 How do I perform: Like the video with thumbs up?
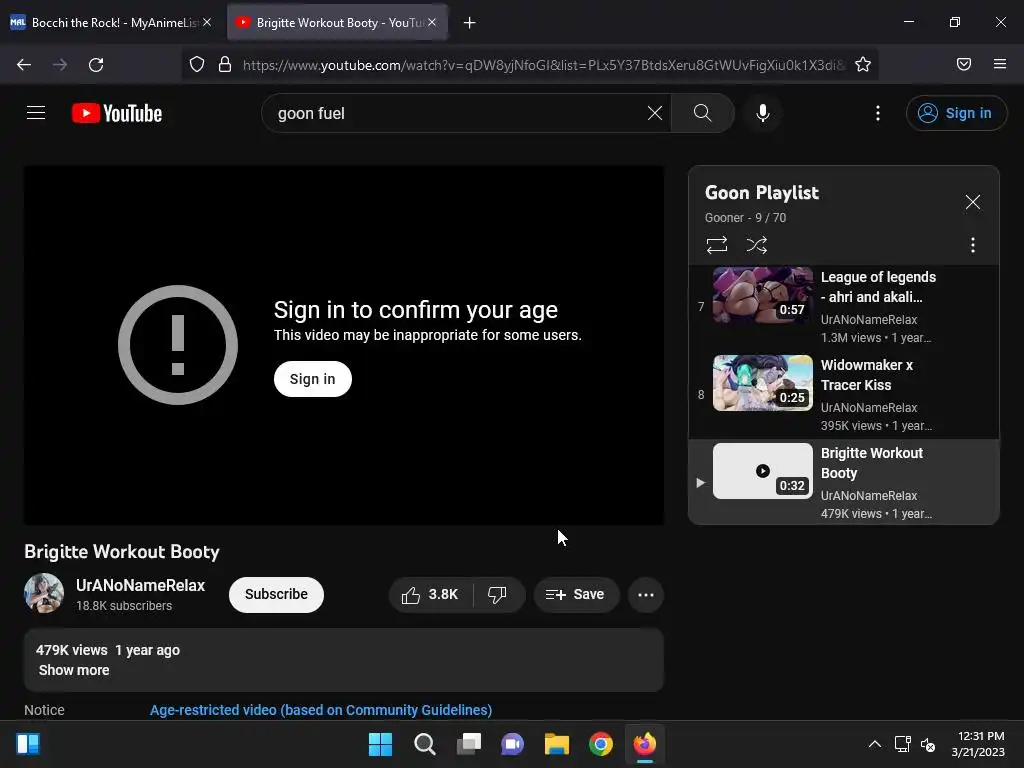[x=430, y=594]
